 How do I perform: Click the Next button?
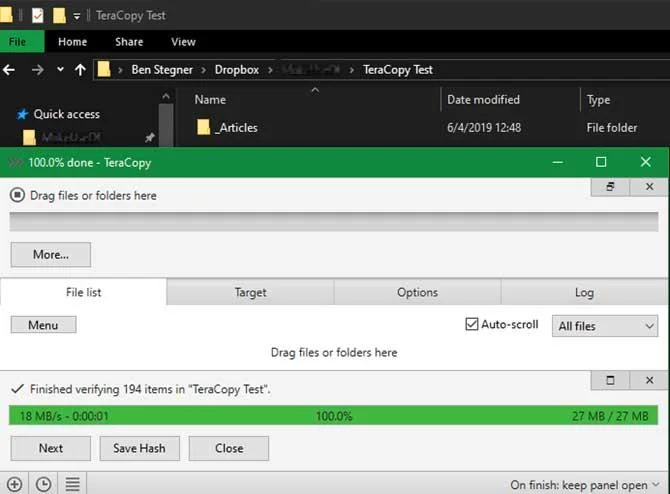click(x=51, y=448)
